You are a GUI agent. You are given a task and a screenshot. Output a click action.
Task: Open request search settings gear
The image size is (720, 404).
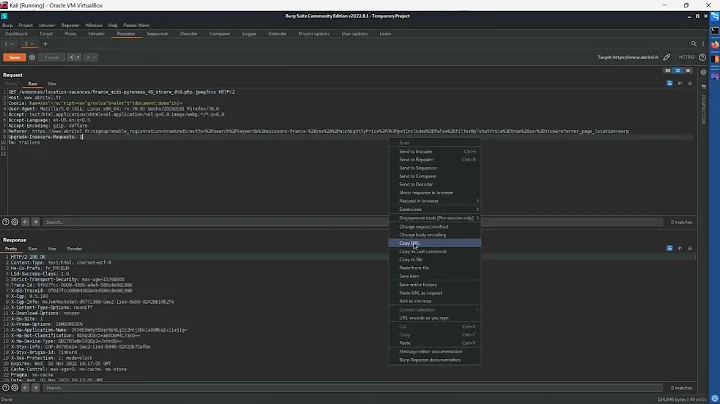click(15, 222)
